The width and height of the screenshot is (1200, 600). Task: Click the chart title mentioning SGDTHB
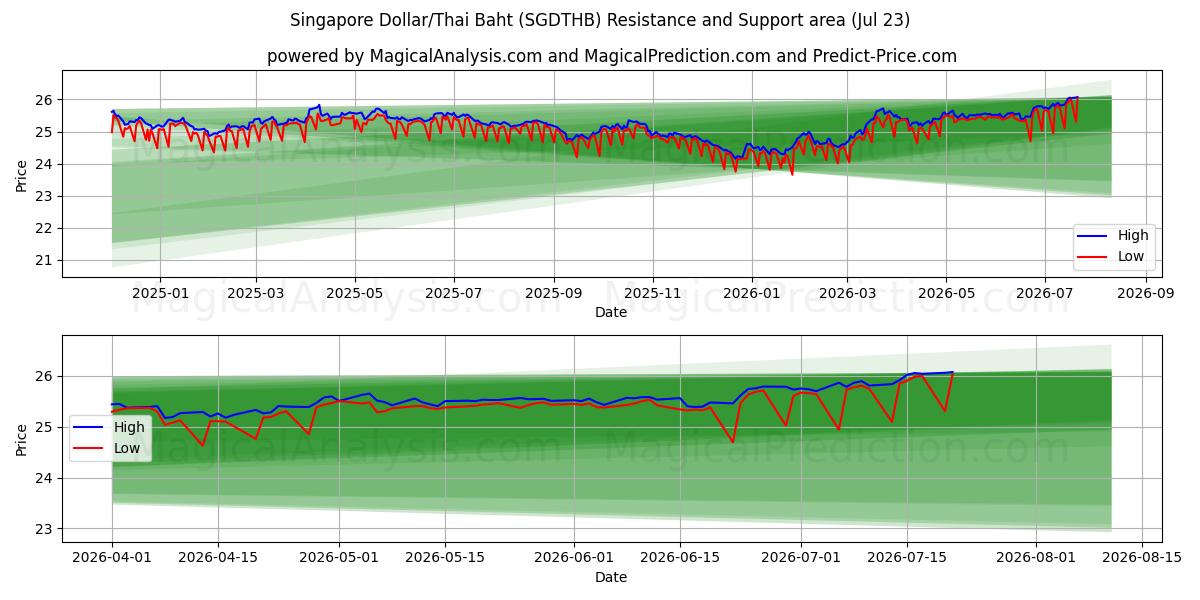pyautogui.click(x=600, y=20)
